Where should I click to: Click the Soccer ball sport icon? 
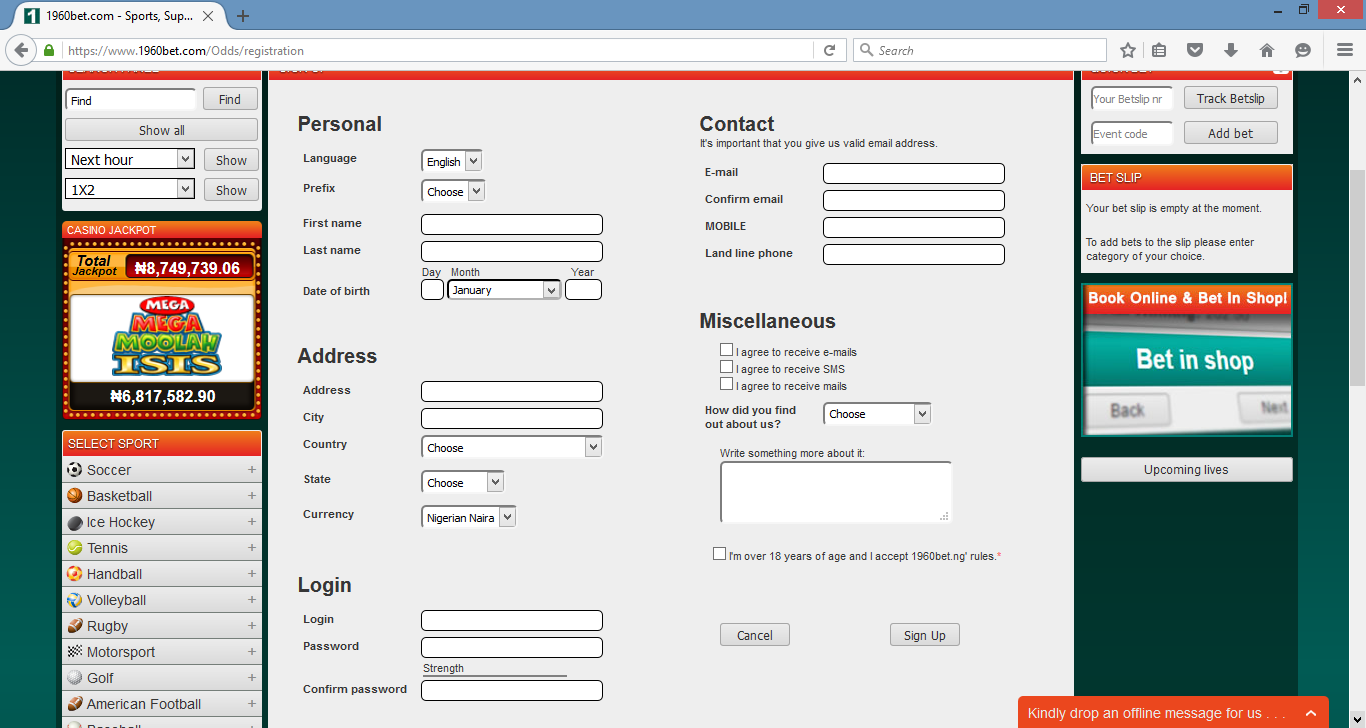[74, 470]
